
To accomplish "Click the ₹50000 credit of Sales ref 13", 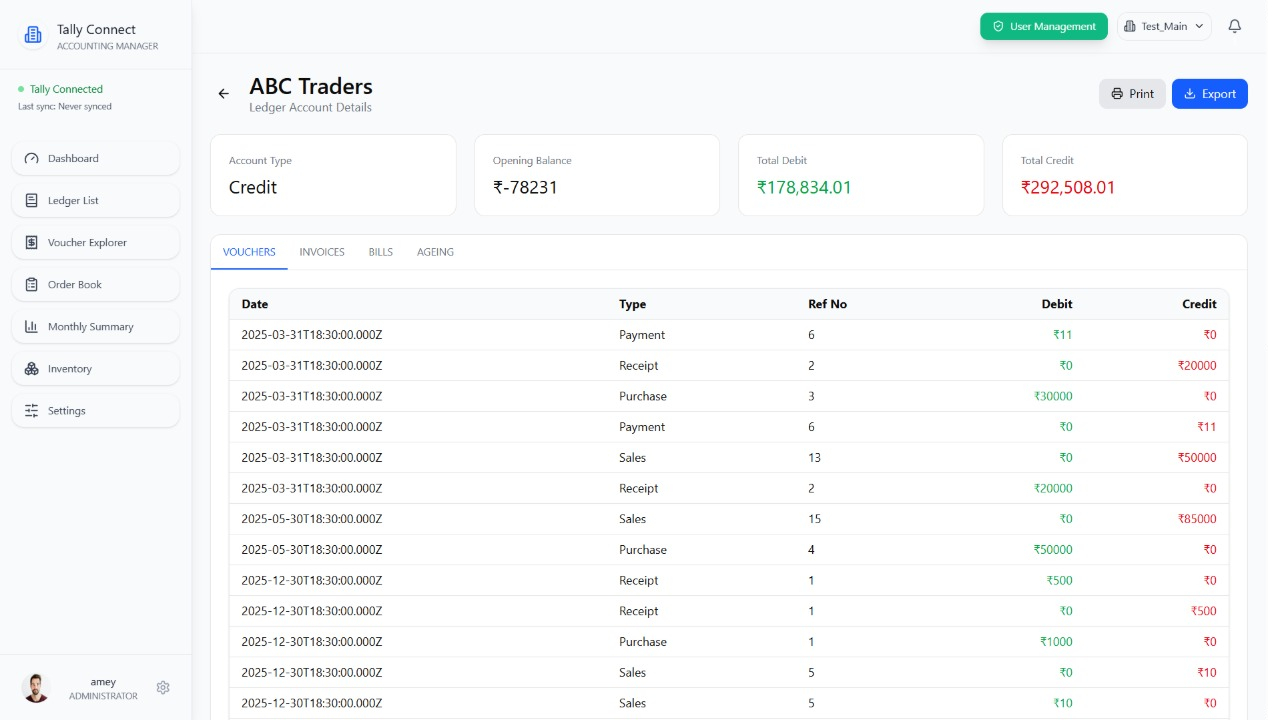I will pyautogui.click(x=1197, y=458).
